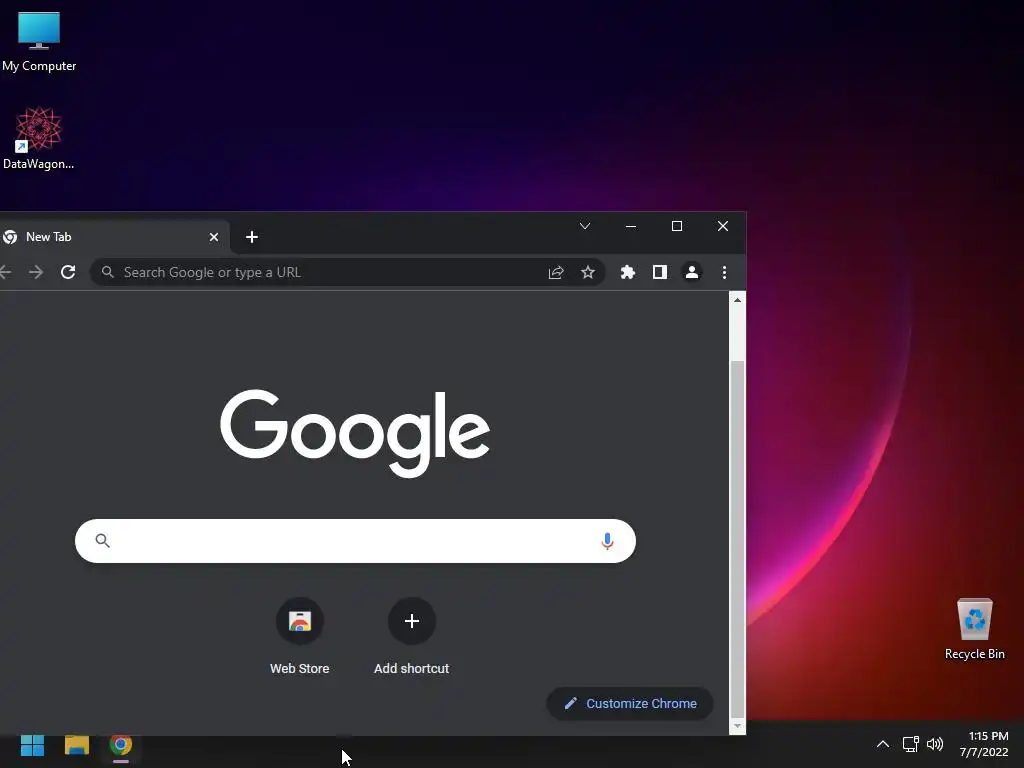Open the Recycle Bin desktop icon
1024x768 pixels.
coord(974,628)
